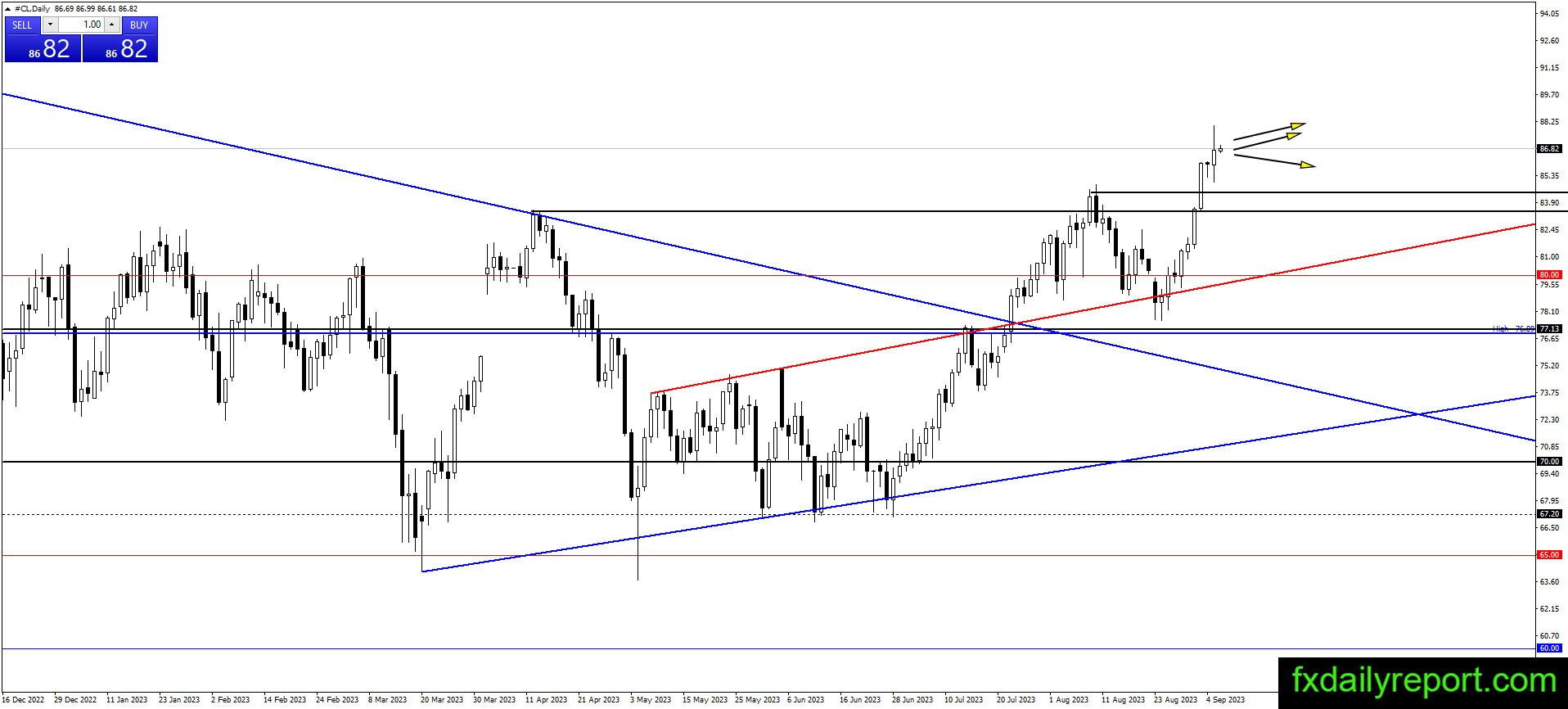Image resolution: width=1568 pixels, height=709 pixels.
Task: Click 94.05 on the price axis
Action: (1549, 14)
